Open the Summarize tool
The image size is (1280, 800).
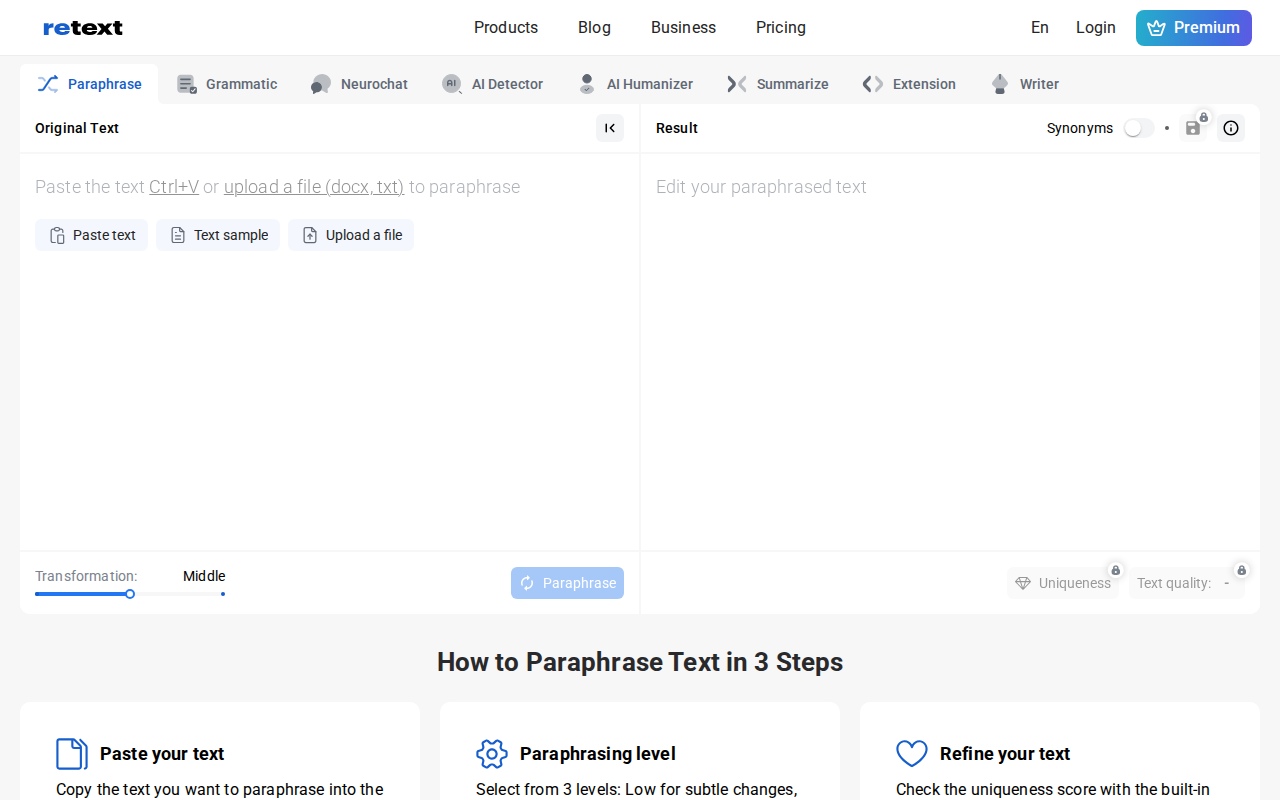(778, 84)
